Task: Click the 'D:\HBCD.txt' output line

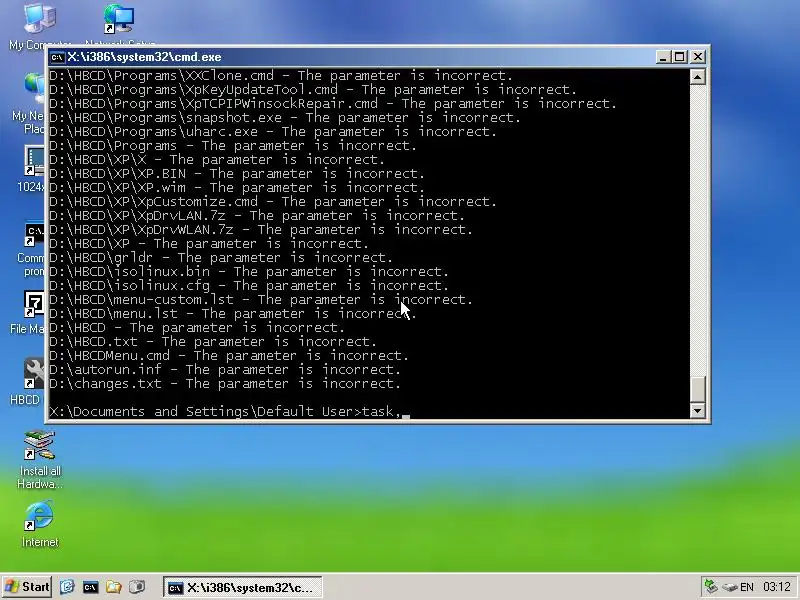Action: click(x=213, y=341)
